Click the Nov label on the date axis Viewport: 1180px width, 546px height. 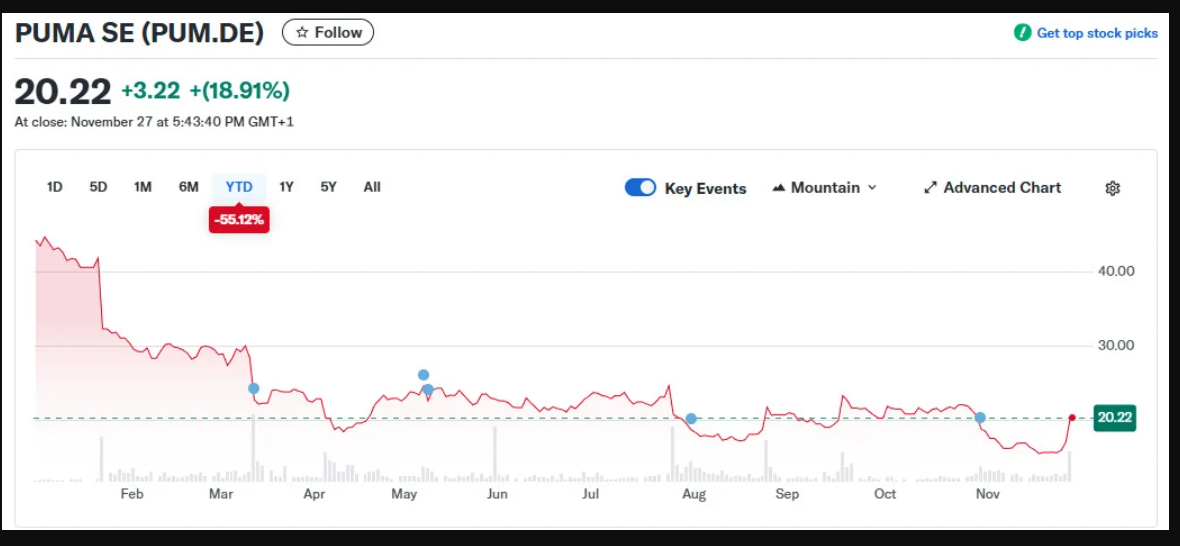point(987,494)
